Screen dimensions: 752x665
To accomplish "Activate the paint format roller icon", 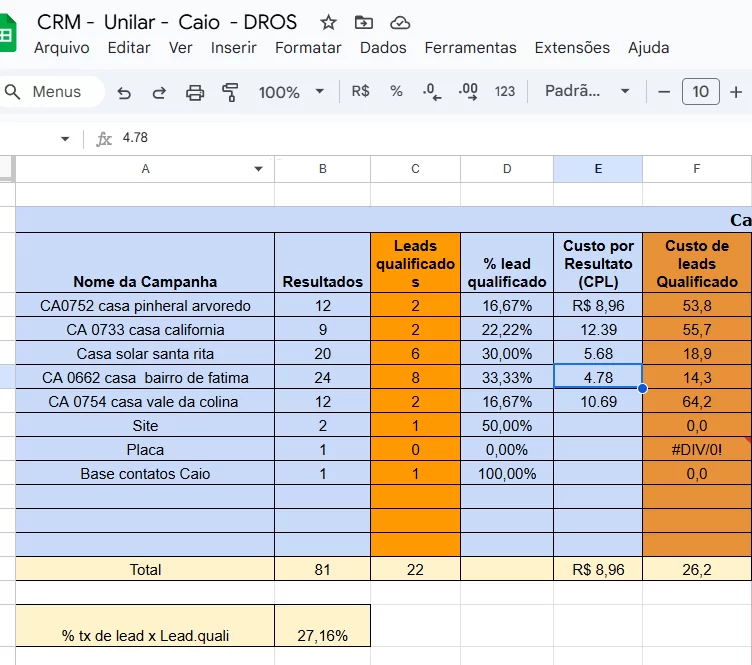I will [230, 92].
